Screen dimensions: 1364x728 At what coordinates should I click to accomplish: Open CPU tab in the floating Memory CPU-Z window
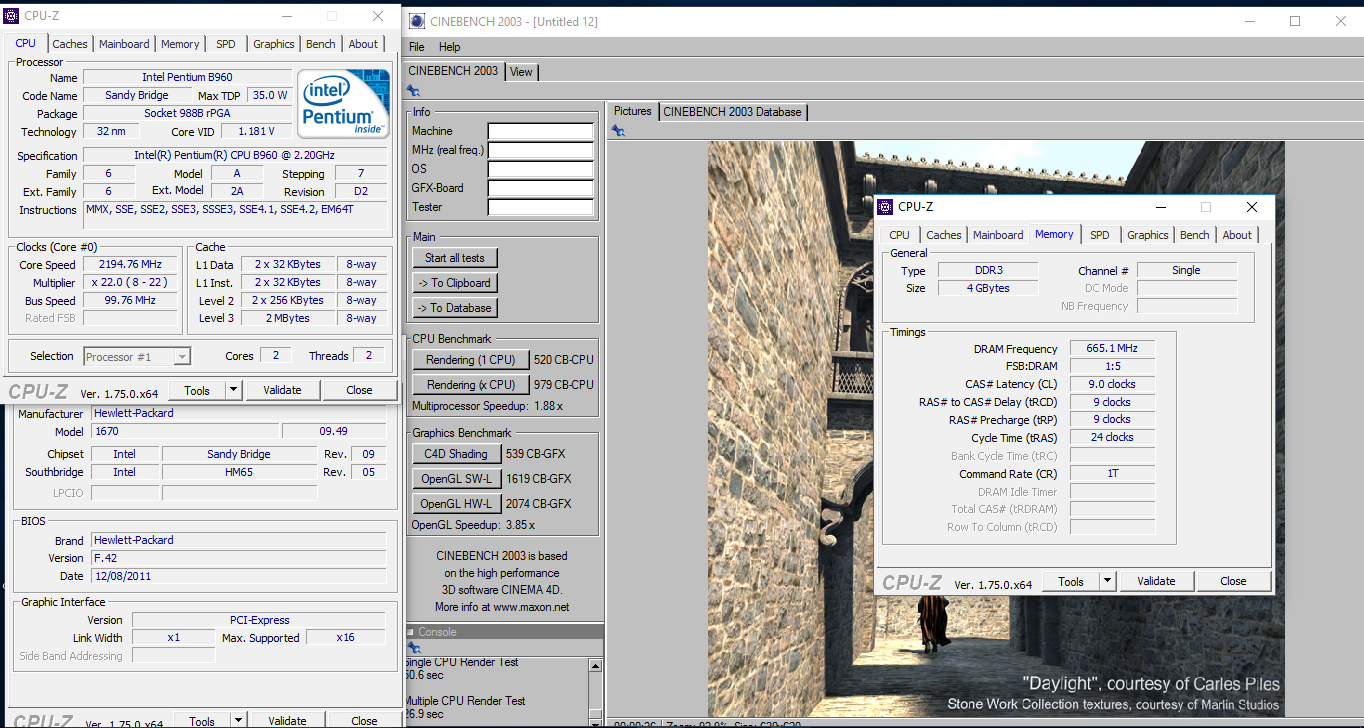[900, 235]
